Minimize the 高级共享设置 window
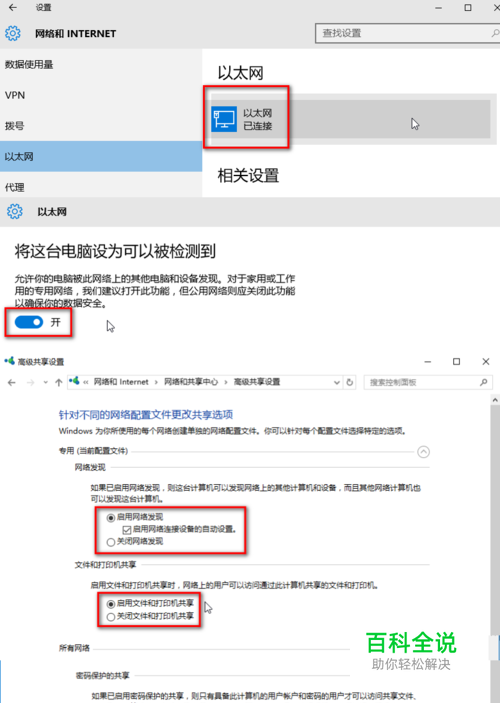The image size is (500, 703). click(428, 361)
